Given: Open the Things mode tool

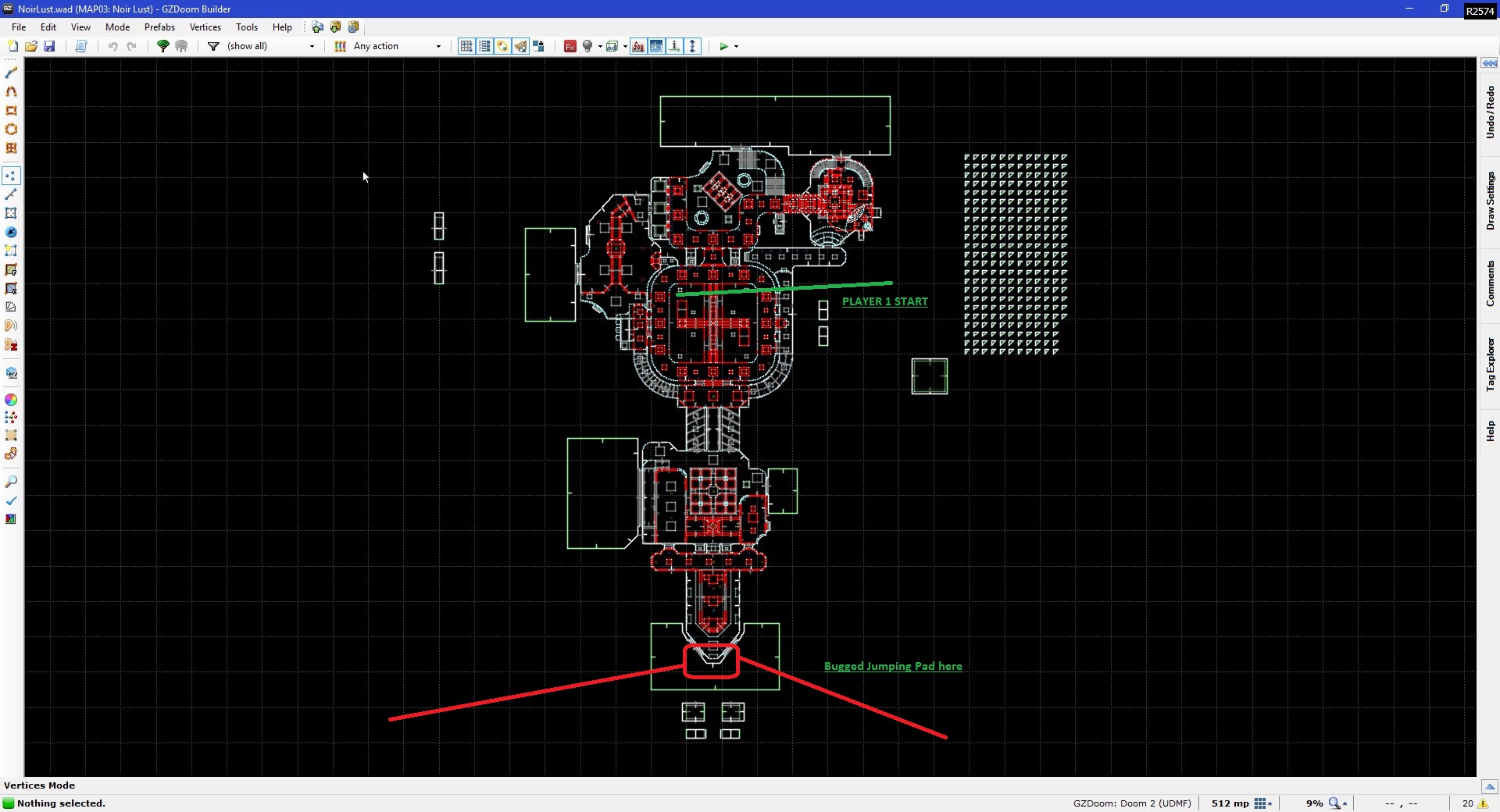Looking at the screenshot, I should (11, 232).
